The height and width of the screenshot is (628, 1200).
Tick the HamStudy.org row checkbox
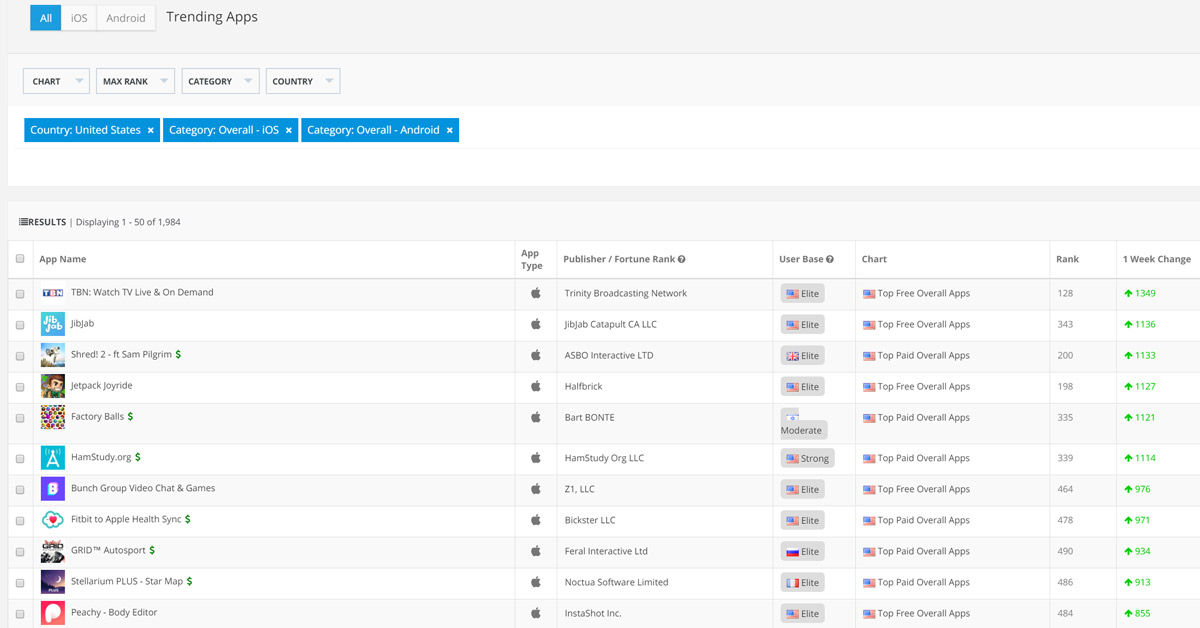pos(20,459)
